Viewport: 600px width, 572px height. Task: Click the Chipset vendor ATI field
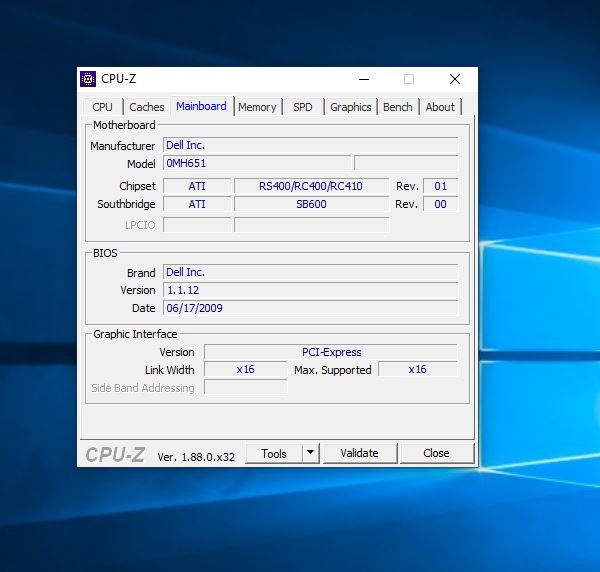coord(197,186)
